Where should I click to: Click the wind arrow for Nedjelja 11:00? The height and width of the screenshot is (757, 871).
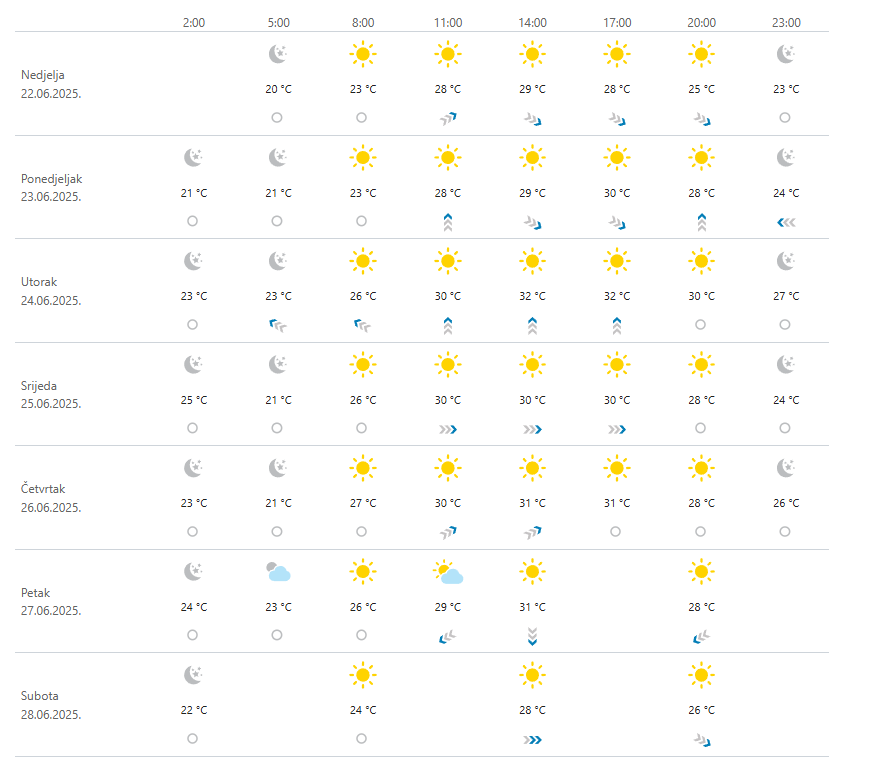pos(448,118)
